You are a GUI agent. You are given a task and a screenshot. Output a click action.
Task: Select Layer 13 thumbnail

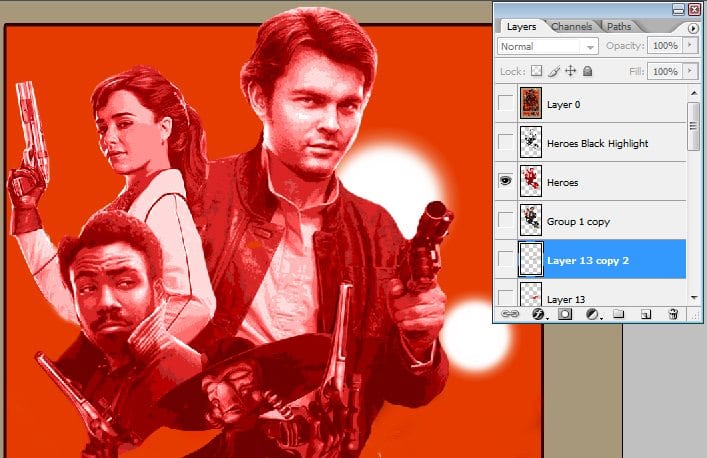coord(531,294)
